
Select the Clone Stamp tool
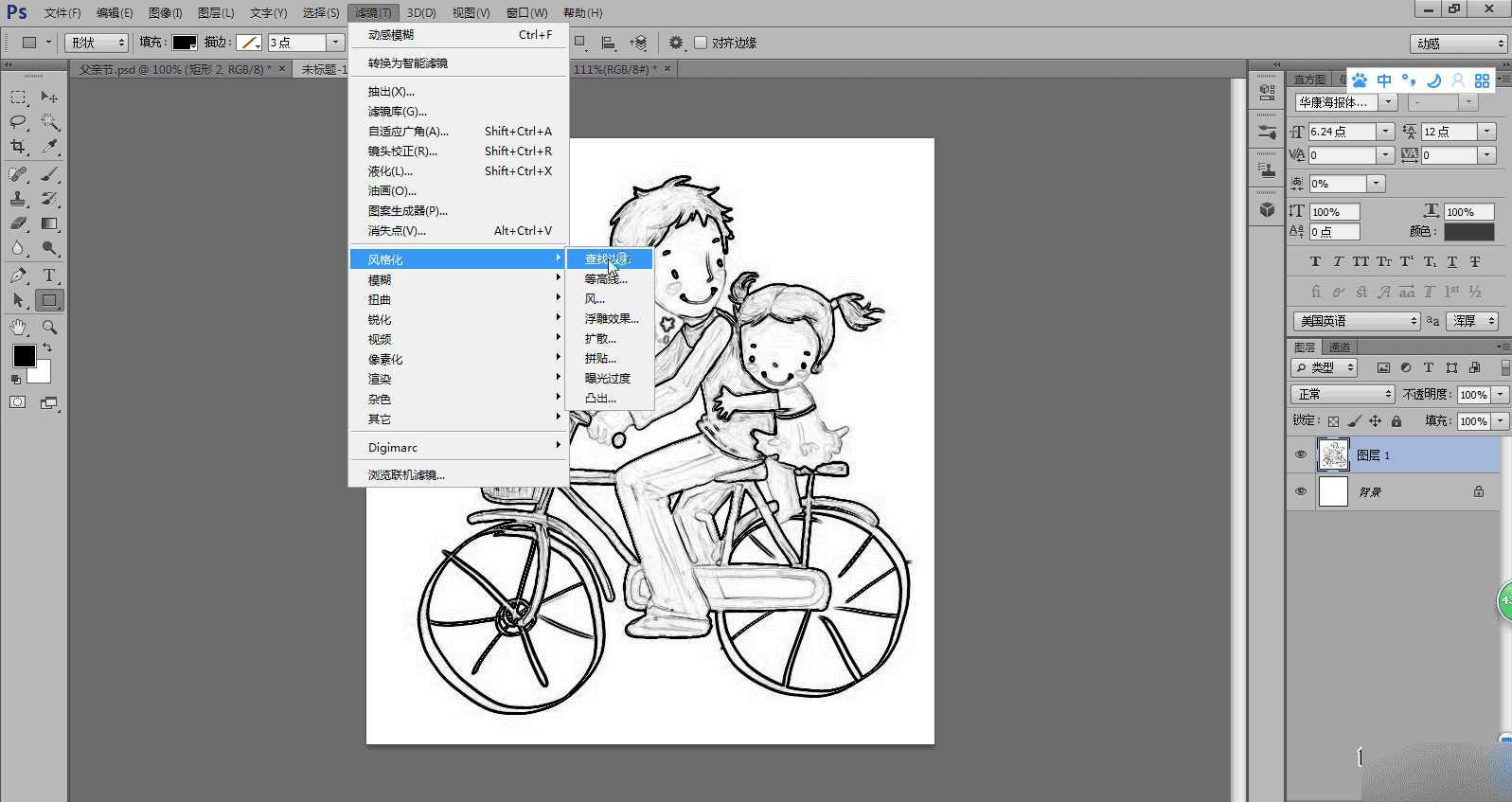(18, 199)
